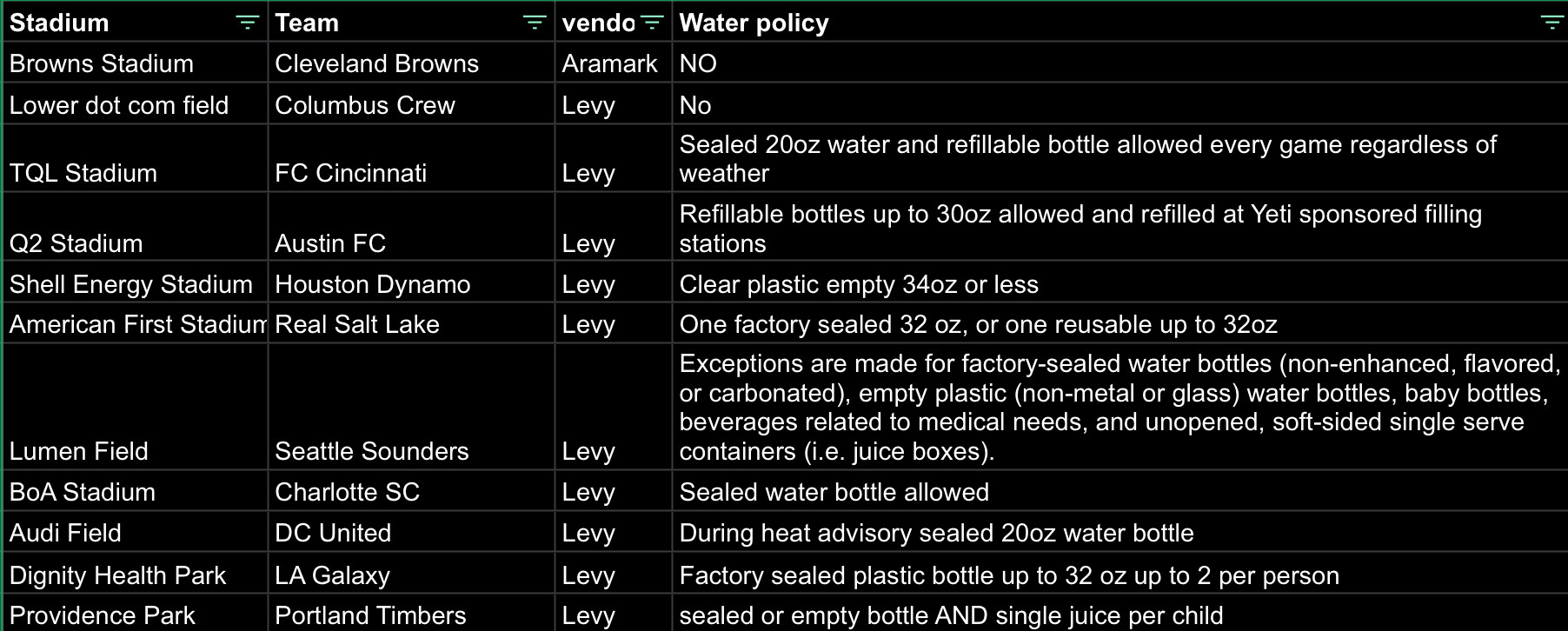The height and width of the screenshot is (631, 1568).
Task: Open the Team column filter icon
Action: (x=535, y=23)
